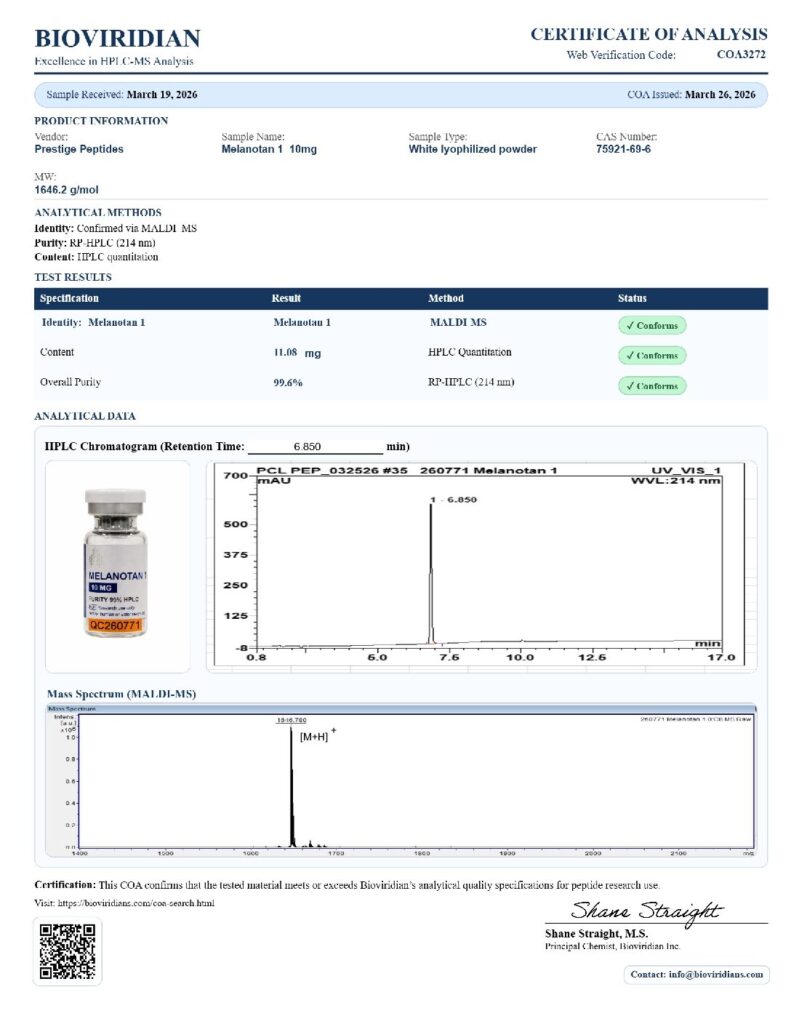Click the Identity row Conforms badge
Screen dimensions: 791x1024
point(652,325)
